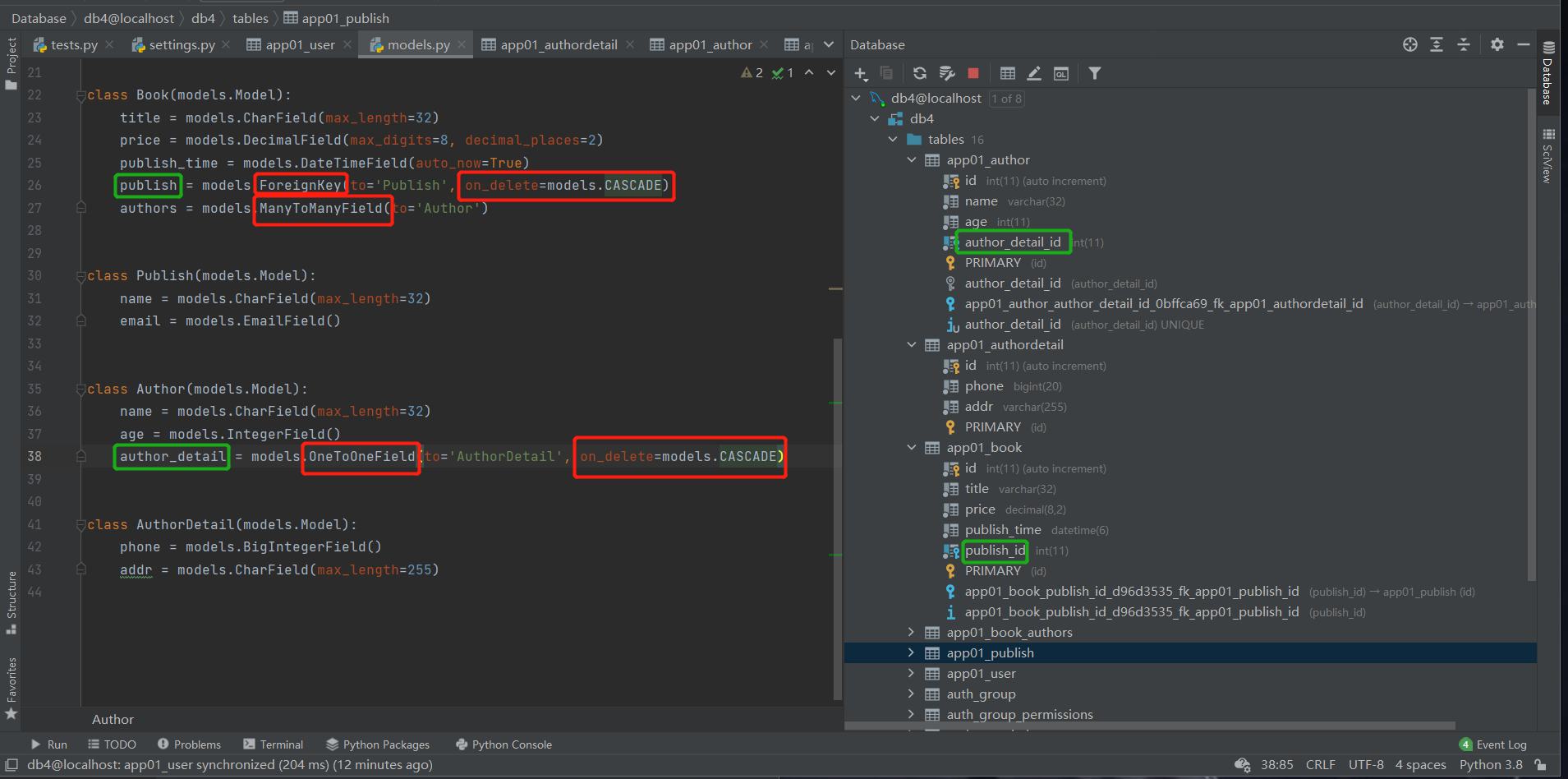Open data source properties wrench icon
Screen dimensions: 1568x779
[947, 73]
